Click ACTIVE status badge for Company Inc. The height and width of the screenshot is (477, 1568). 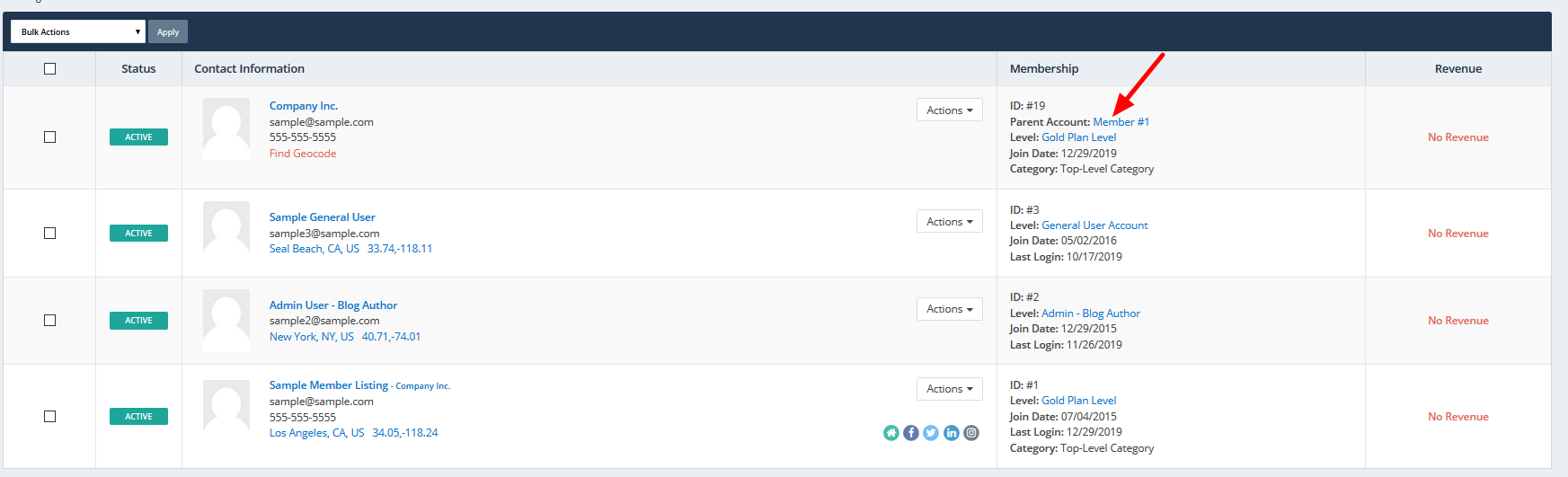[138, 137]
